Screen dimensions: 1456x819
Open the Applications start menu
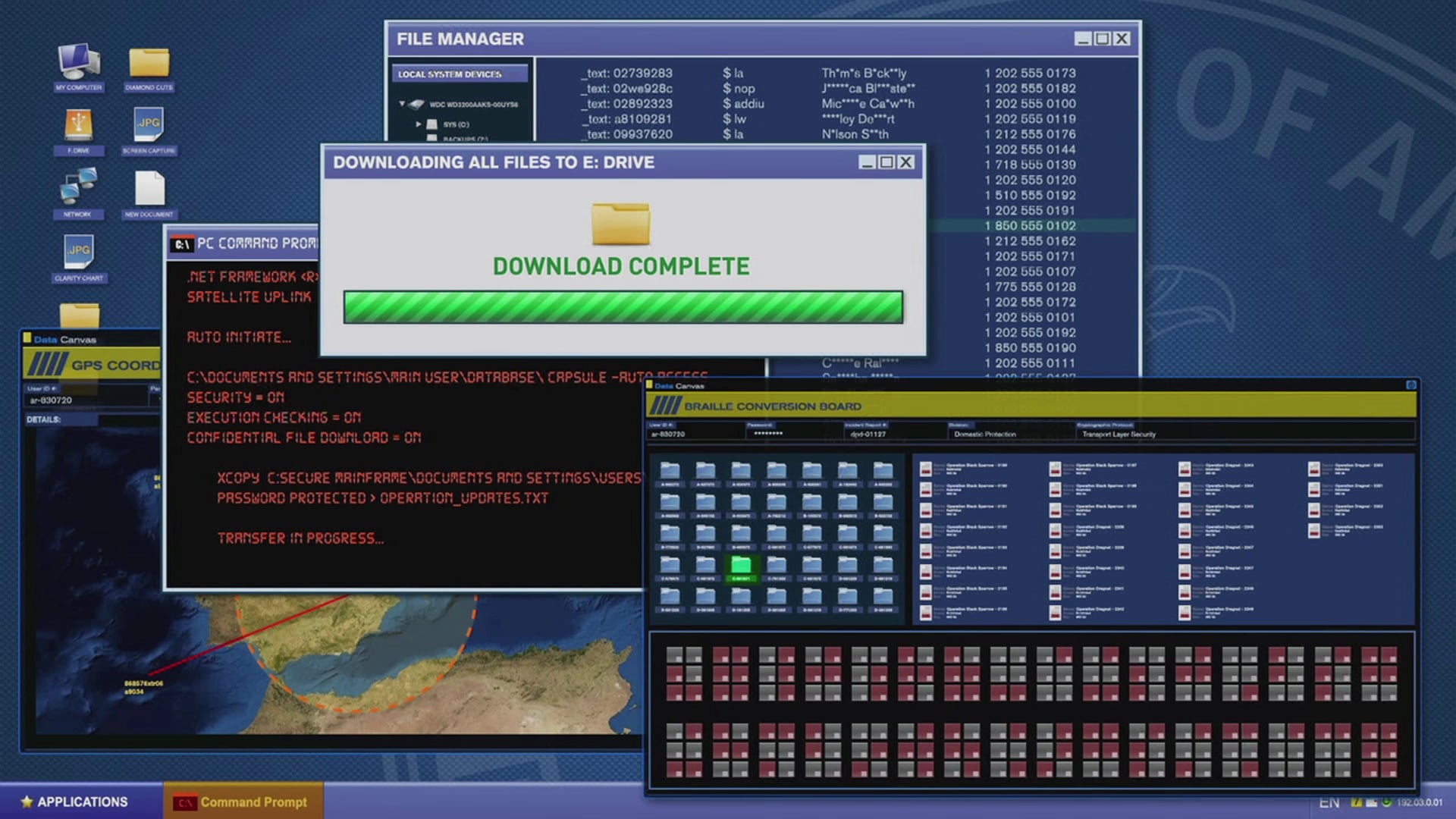click(75, 802)
